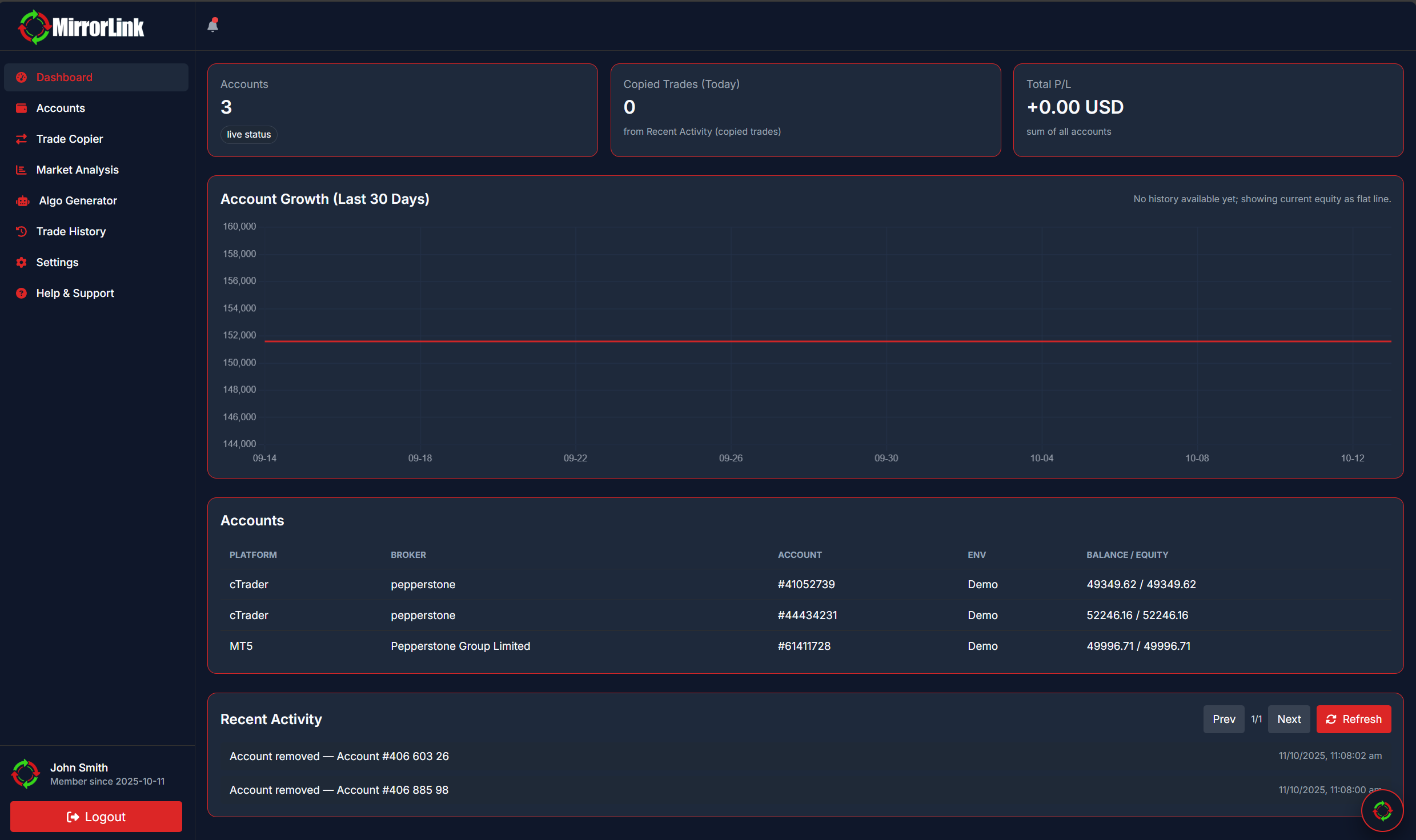Click the John Smith profile avatar
This screenshot has width=1416, height=840.
pos(25,773)
